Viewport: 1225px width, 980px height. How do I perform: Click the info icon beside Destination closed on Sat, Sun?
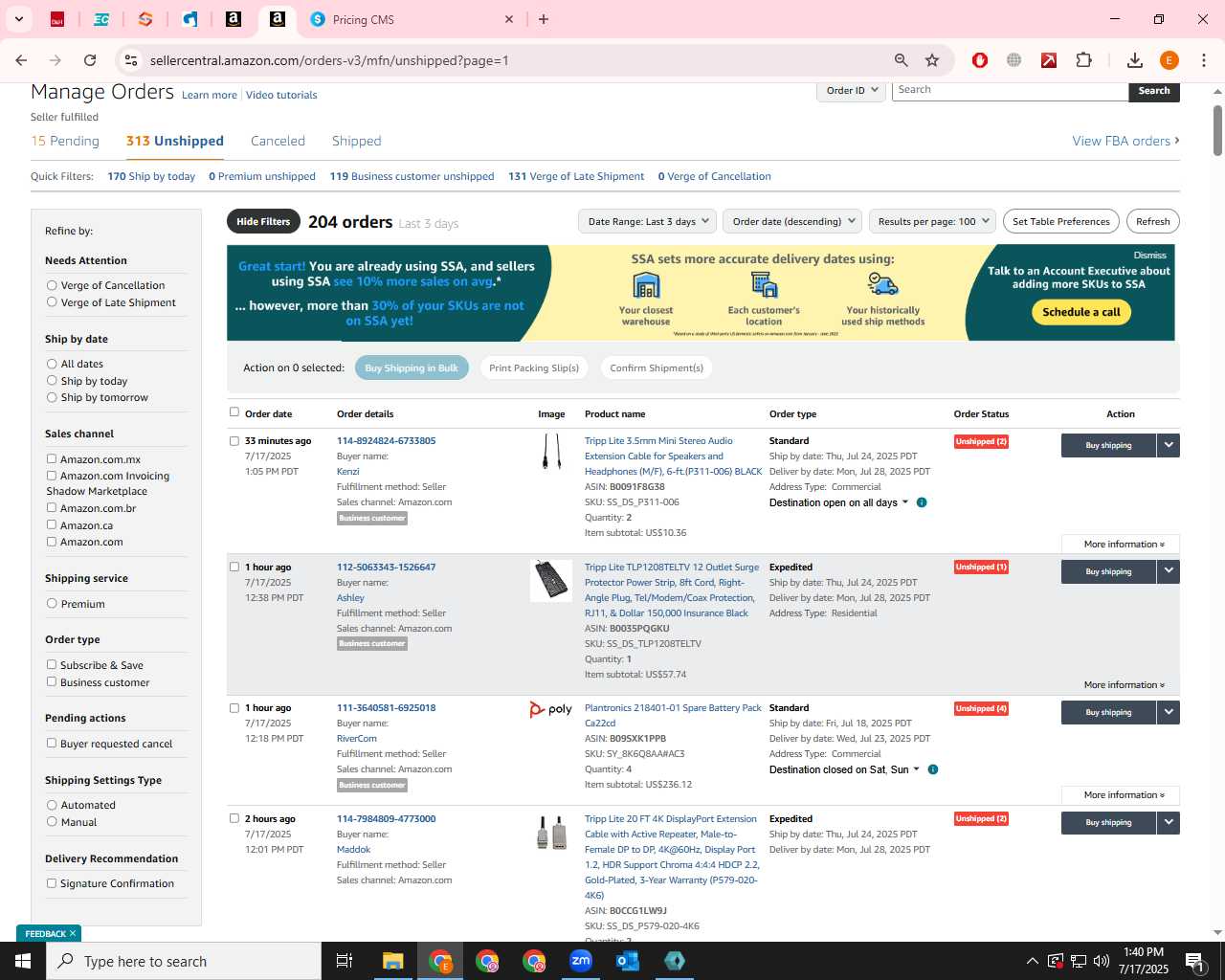pos(933,769)
